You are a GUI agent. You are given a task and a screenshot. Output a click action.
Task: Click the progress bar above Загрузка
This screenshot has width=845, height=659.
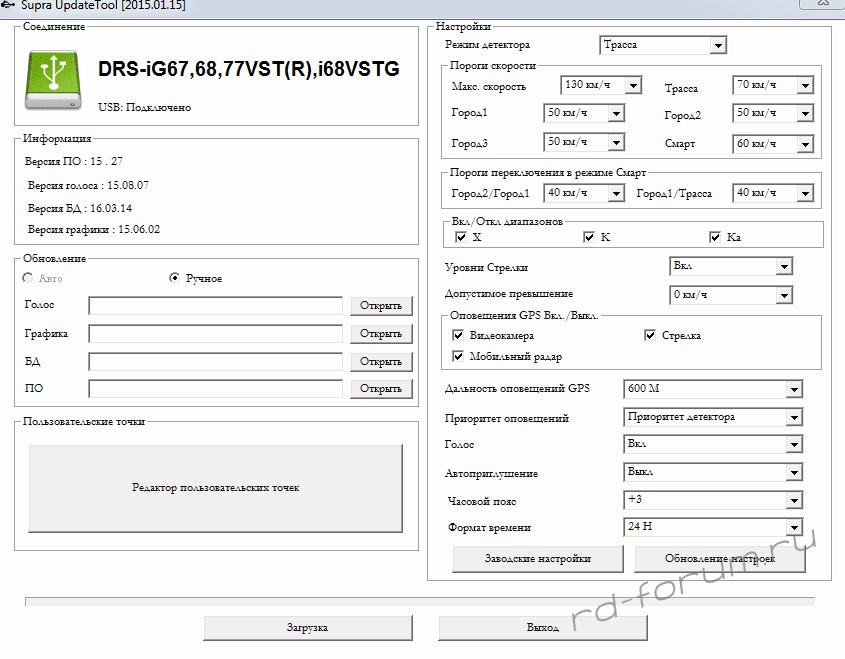pyautogui.click(x=420, y=601)
